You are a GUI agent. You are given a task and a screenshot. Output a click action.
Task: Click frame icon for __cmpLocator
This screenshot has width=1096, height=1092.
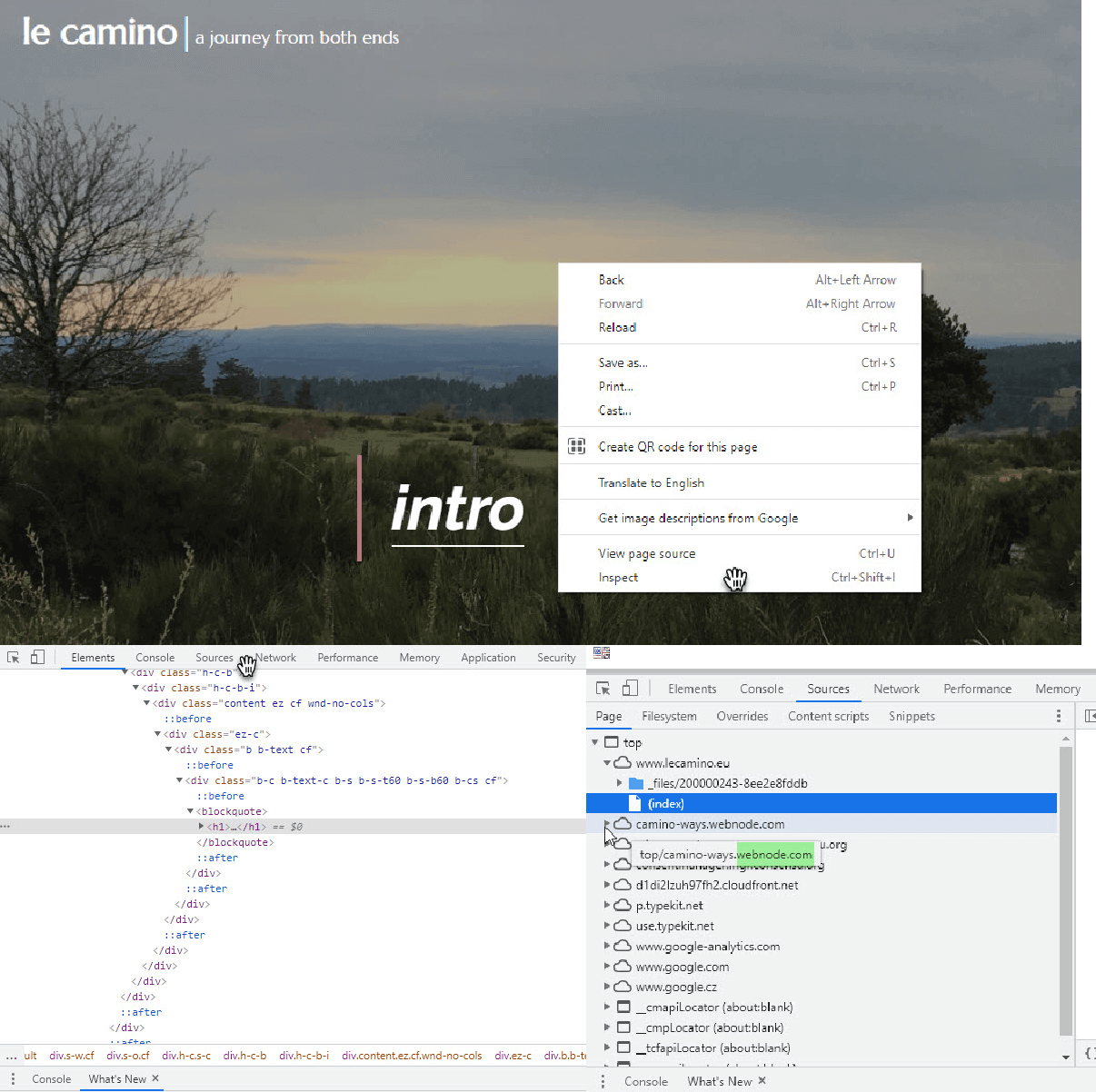coord(623,1027)
